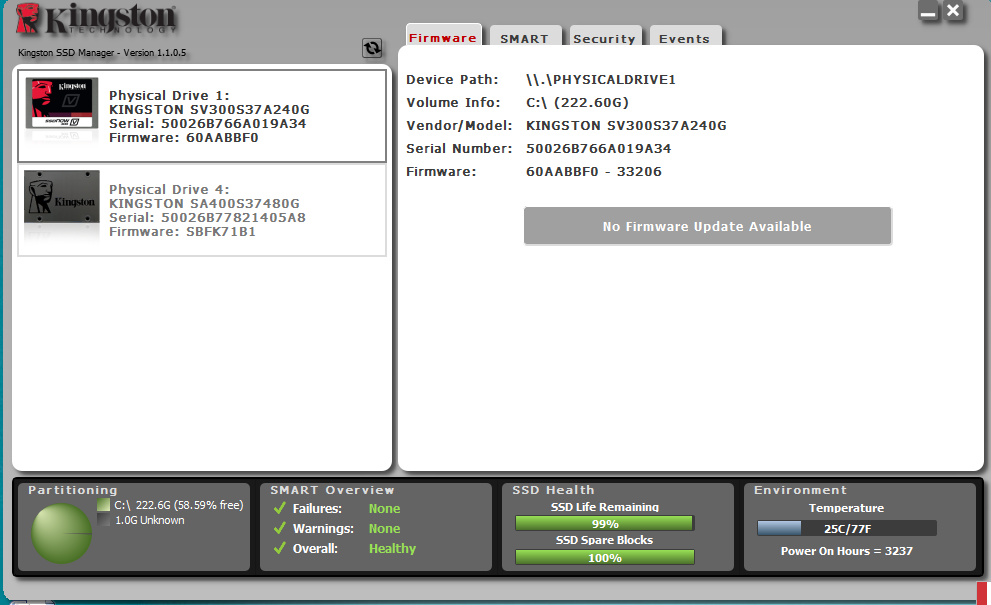The width and height of the screenshot is (991, 605).
Task: Click Vendor/Model value KINGSTON SV300S37A240G in details
Action: pyautogui.click(x=626, y=125)
